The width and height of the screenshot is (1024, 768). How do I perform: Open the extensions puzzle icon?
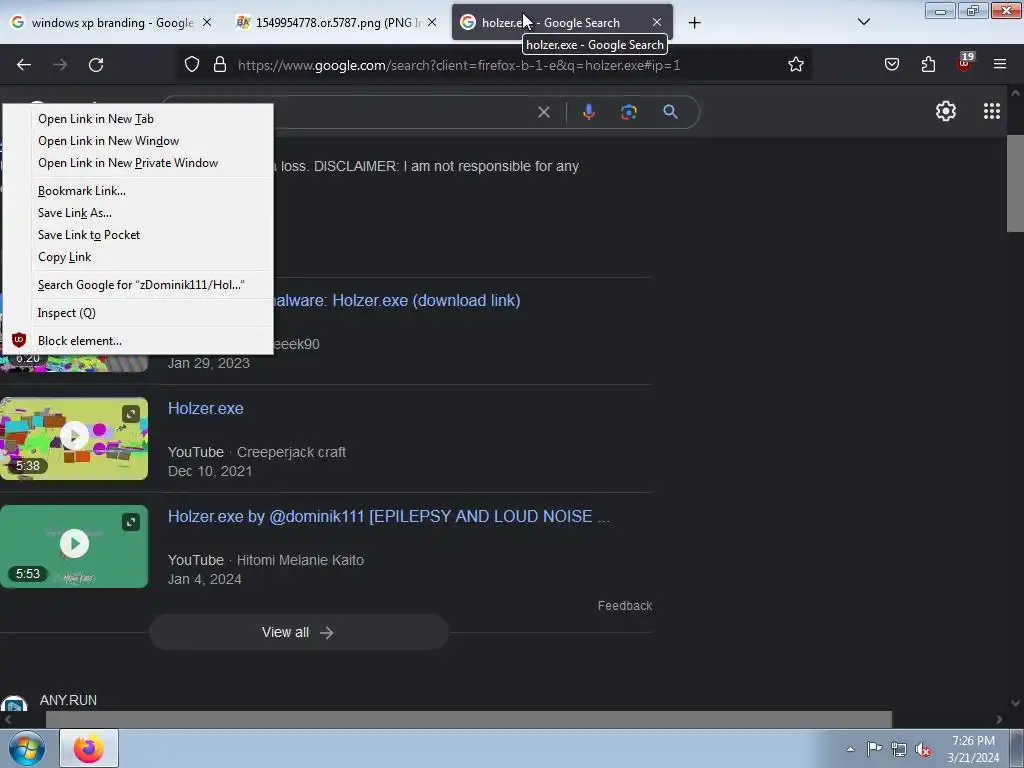[928, 65]
